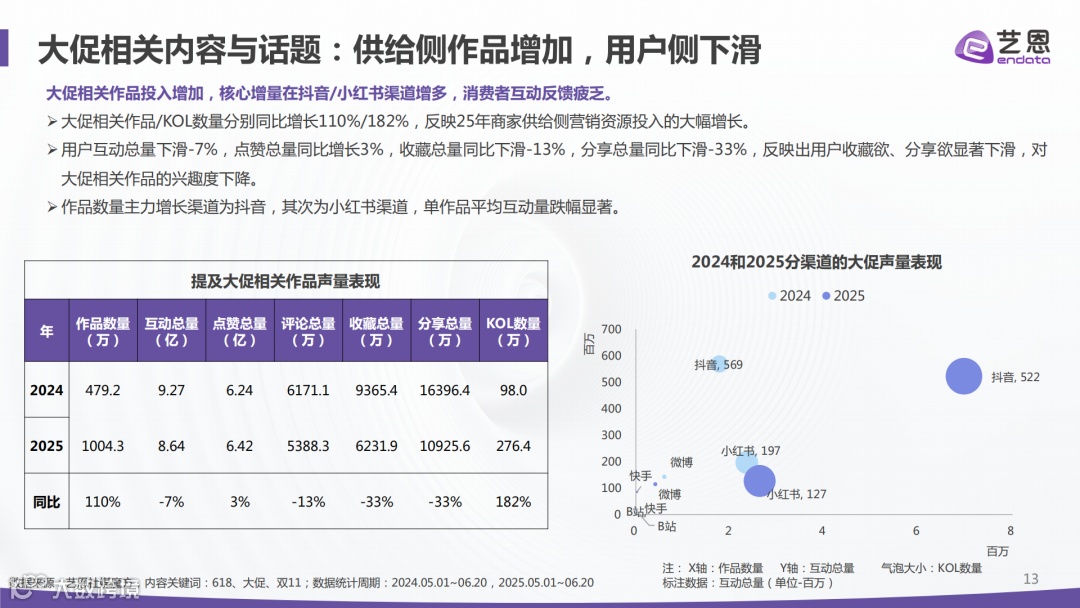Click the chart note 气泡大小：KOL数量
Viewport: 1080px width, 608px height.
click(931, 568)
